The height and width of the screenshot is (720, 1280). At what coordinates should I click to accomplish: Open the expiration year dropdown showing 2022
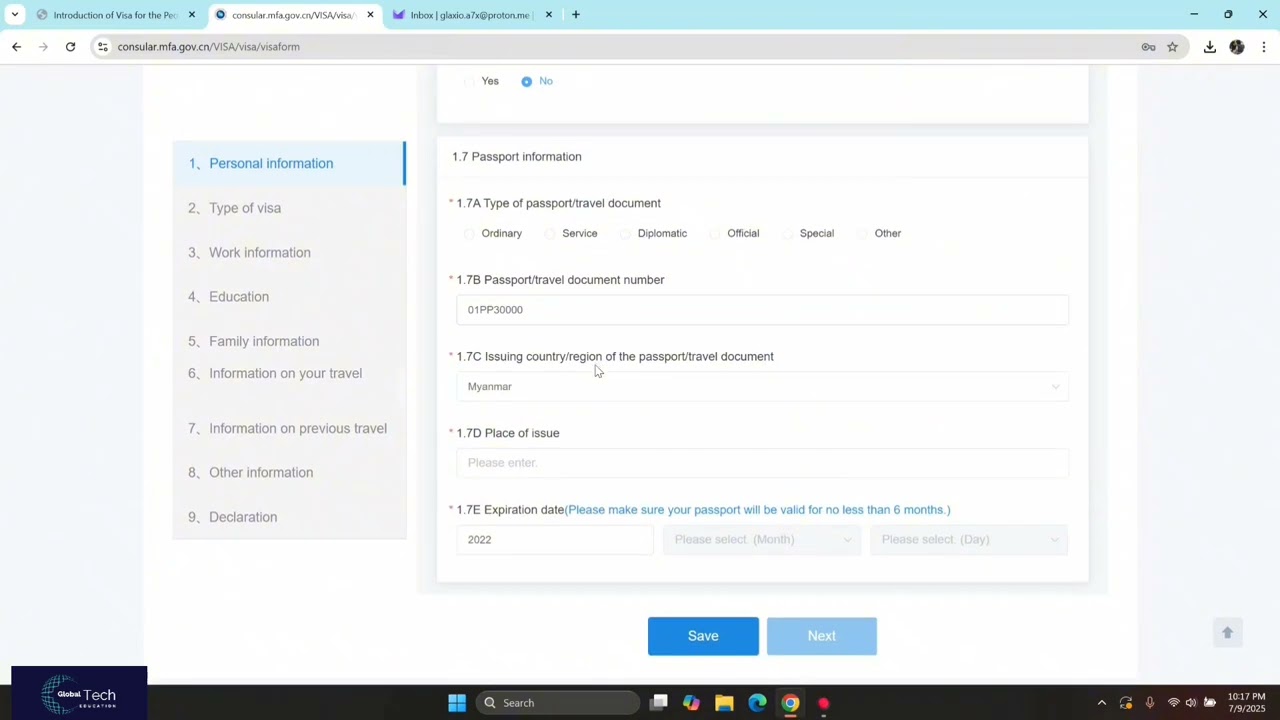(554, 540)
